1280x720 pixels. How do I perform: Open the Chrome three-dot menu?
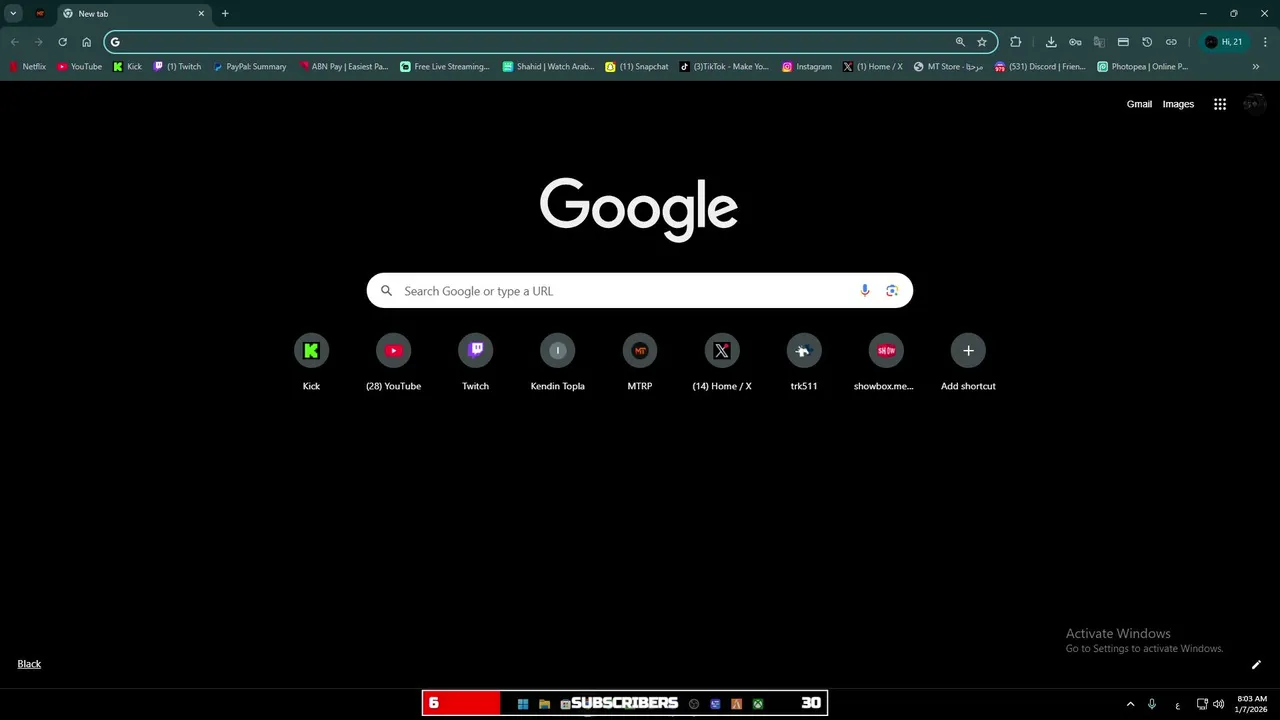click(1265, 42)
